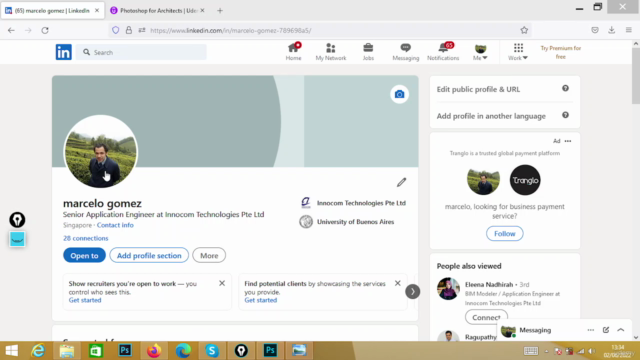
Task: Open Internet Explorer from taskbar
Action: point(38,351)
